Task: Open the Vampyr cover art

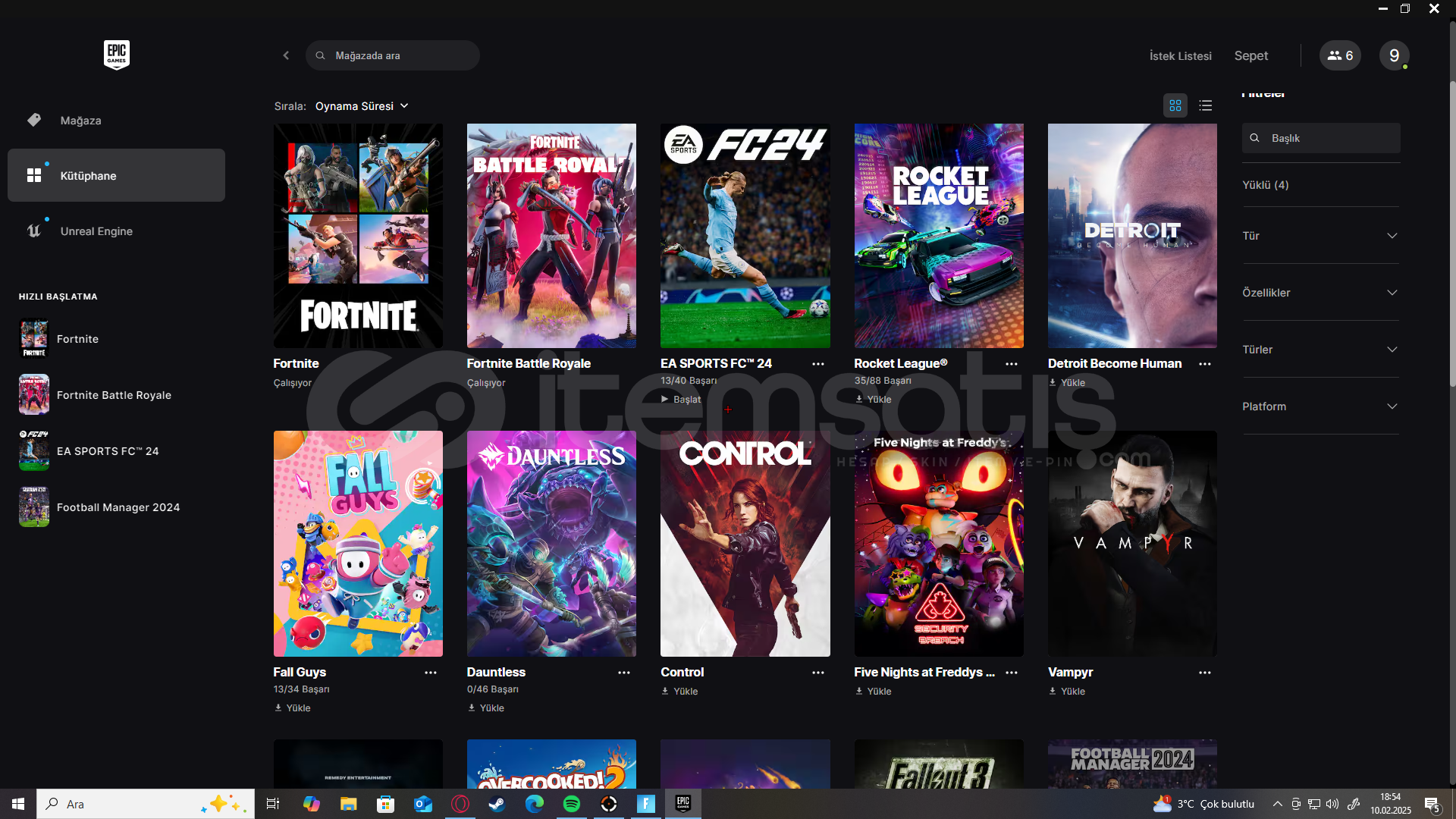Action: [1132, 544]
